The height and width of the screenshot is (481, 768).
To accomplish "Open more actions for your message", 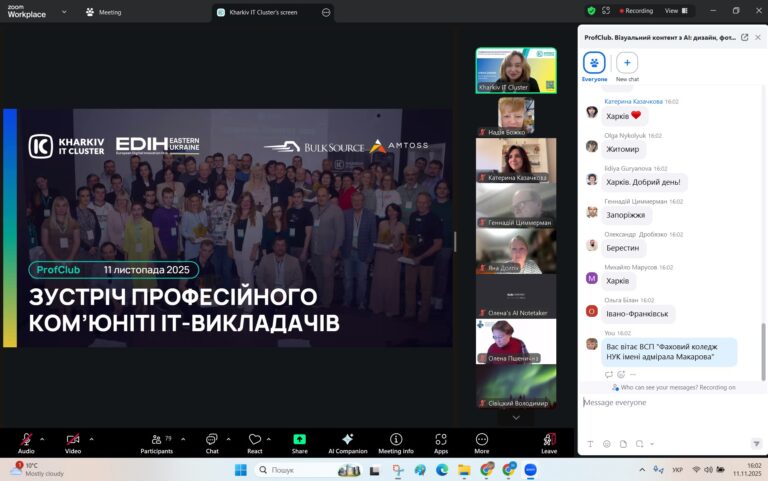I will [x=633, y=374].
